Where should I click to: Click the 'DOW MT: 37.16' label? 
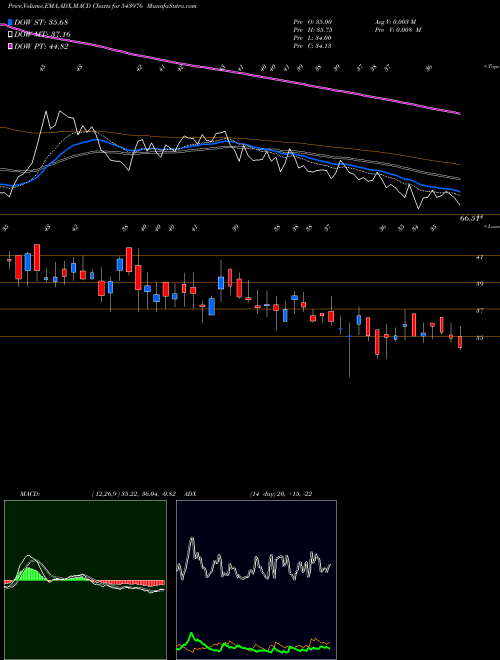tap(42, 34)
